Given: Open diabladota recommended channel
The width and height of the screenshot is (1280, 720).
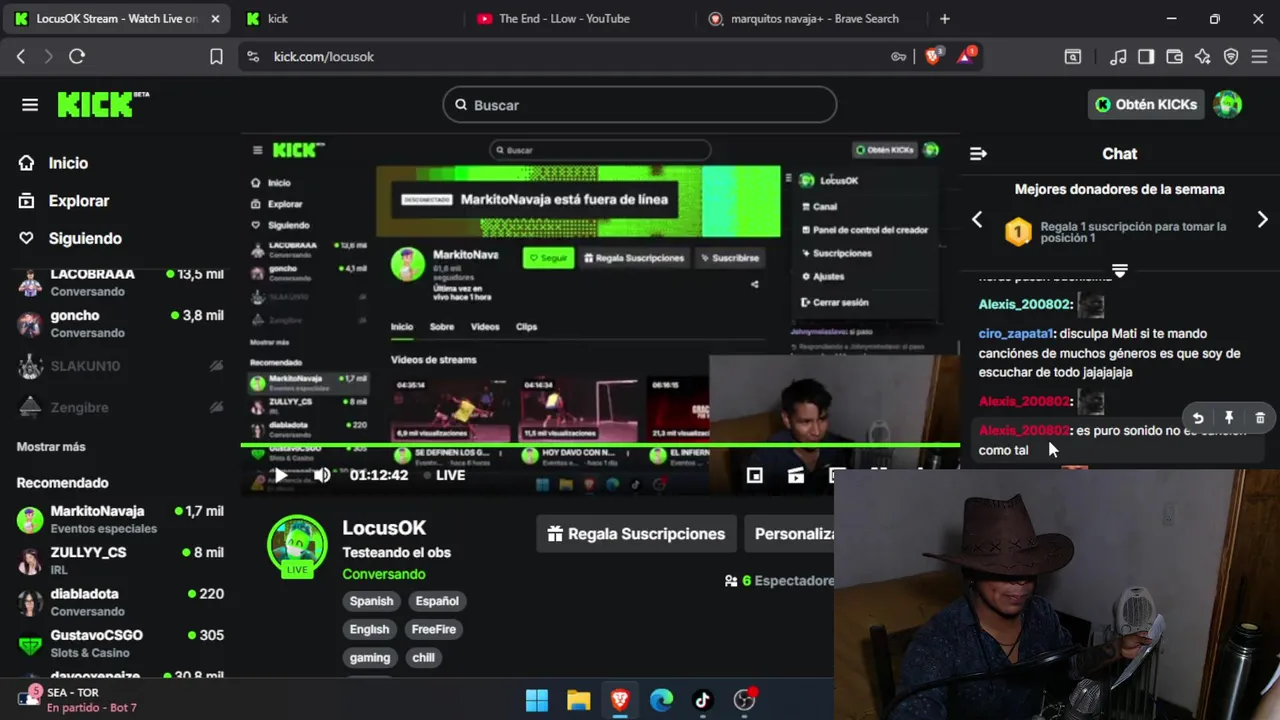Looking at the screenshot, I should [120, 602].
